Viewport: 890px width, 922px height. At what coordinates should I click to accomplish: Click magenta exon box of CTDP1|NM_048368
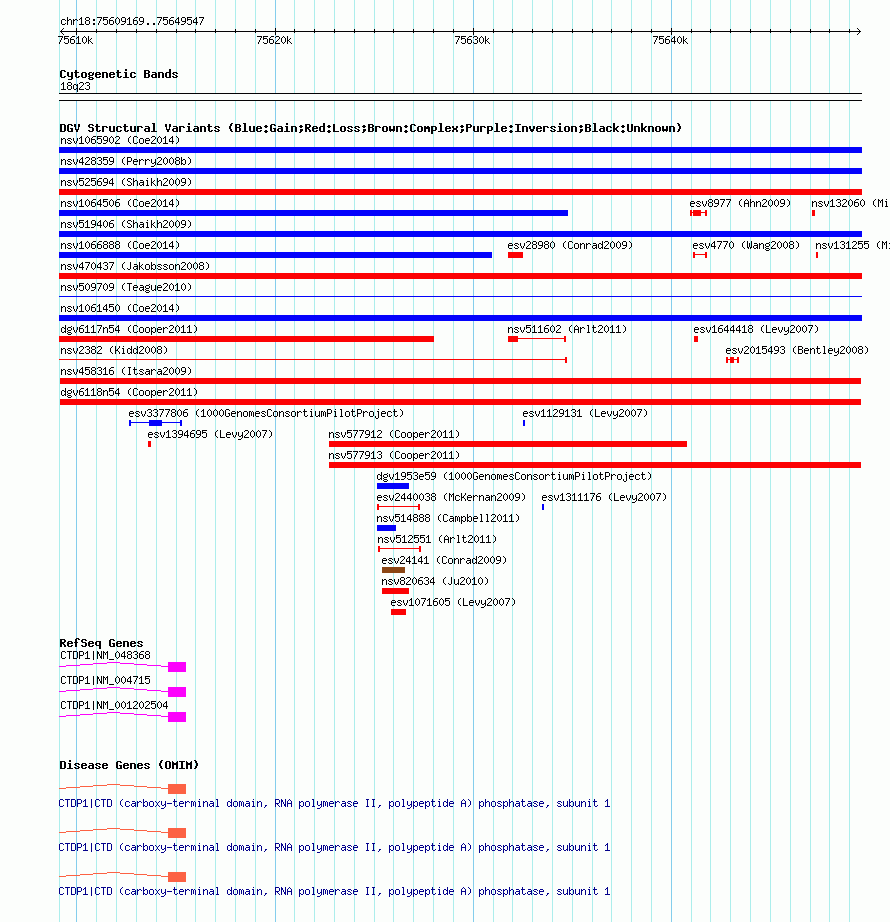(x=177, y=667)
